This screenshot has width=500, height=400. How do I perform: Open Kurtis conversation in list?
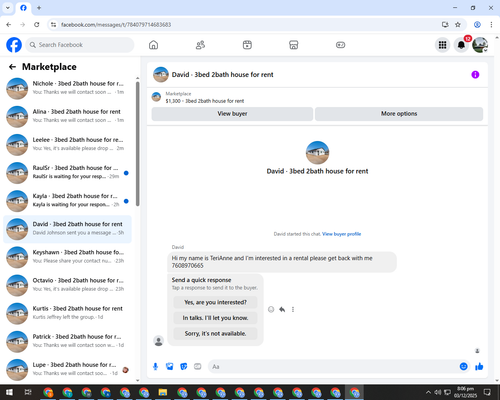point(67,313)
